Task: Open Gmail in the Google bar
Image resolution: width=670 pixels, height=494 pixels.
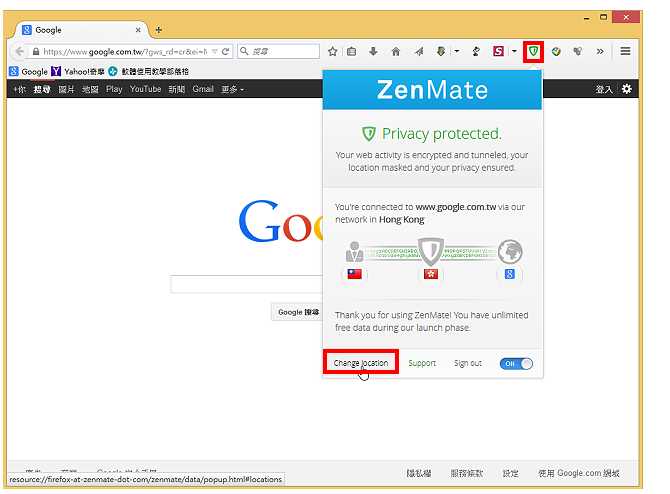Action: (203, 89)
